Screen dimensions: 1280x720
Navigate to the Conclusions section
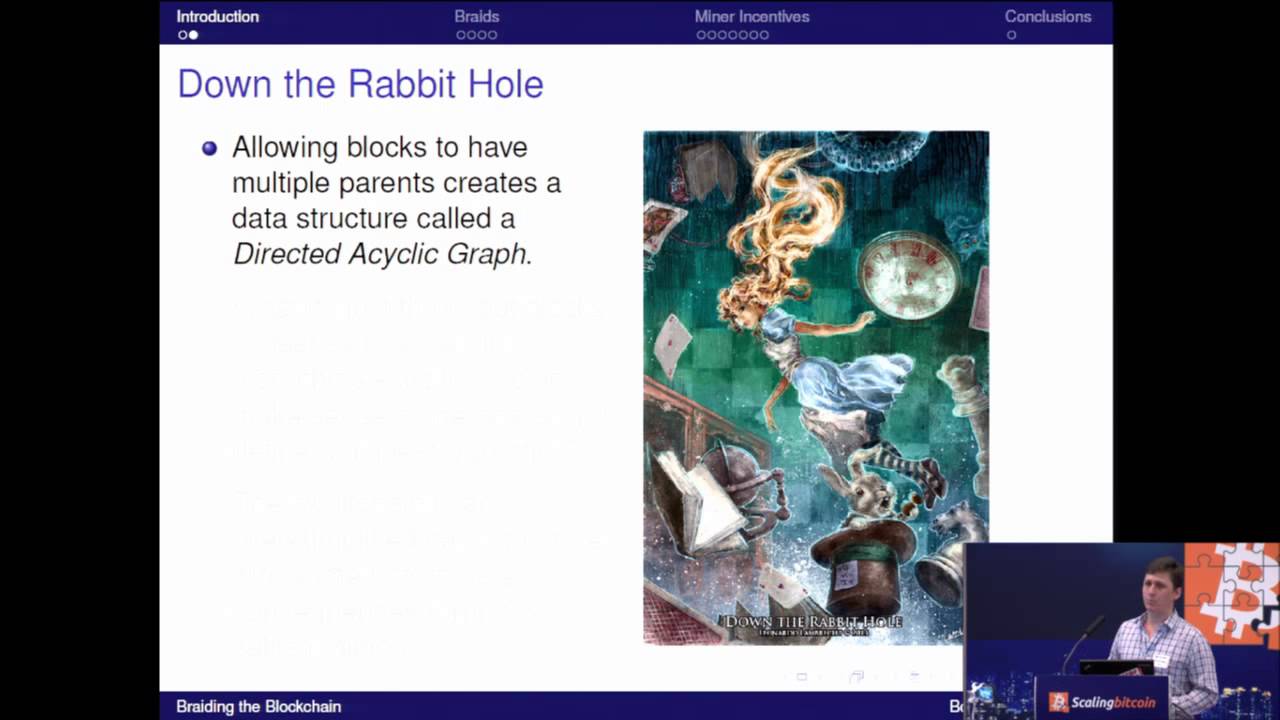click(x=1048, y=16)
